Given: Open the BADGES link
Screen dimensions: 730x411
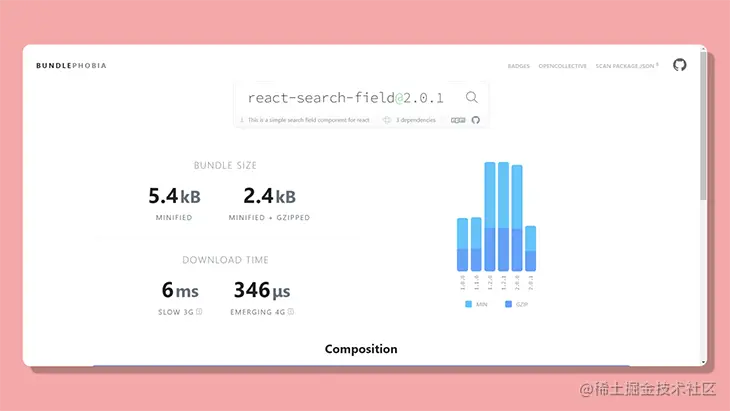Looking at the screenshot, I should (x=519, y=66).
